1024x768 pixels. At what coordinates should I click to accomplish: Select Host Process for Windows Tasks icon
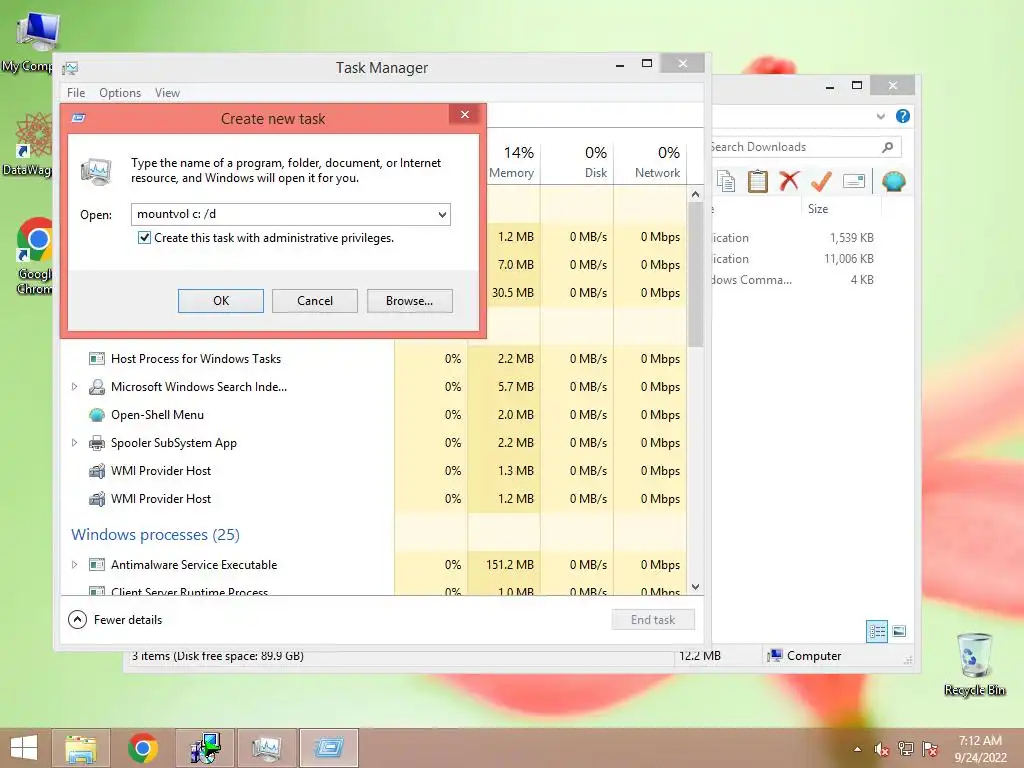(97, 359)
